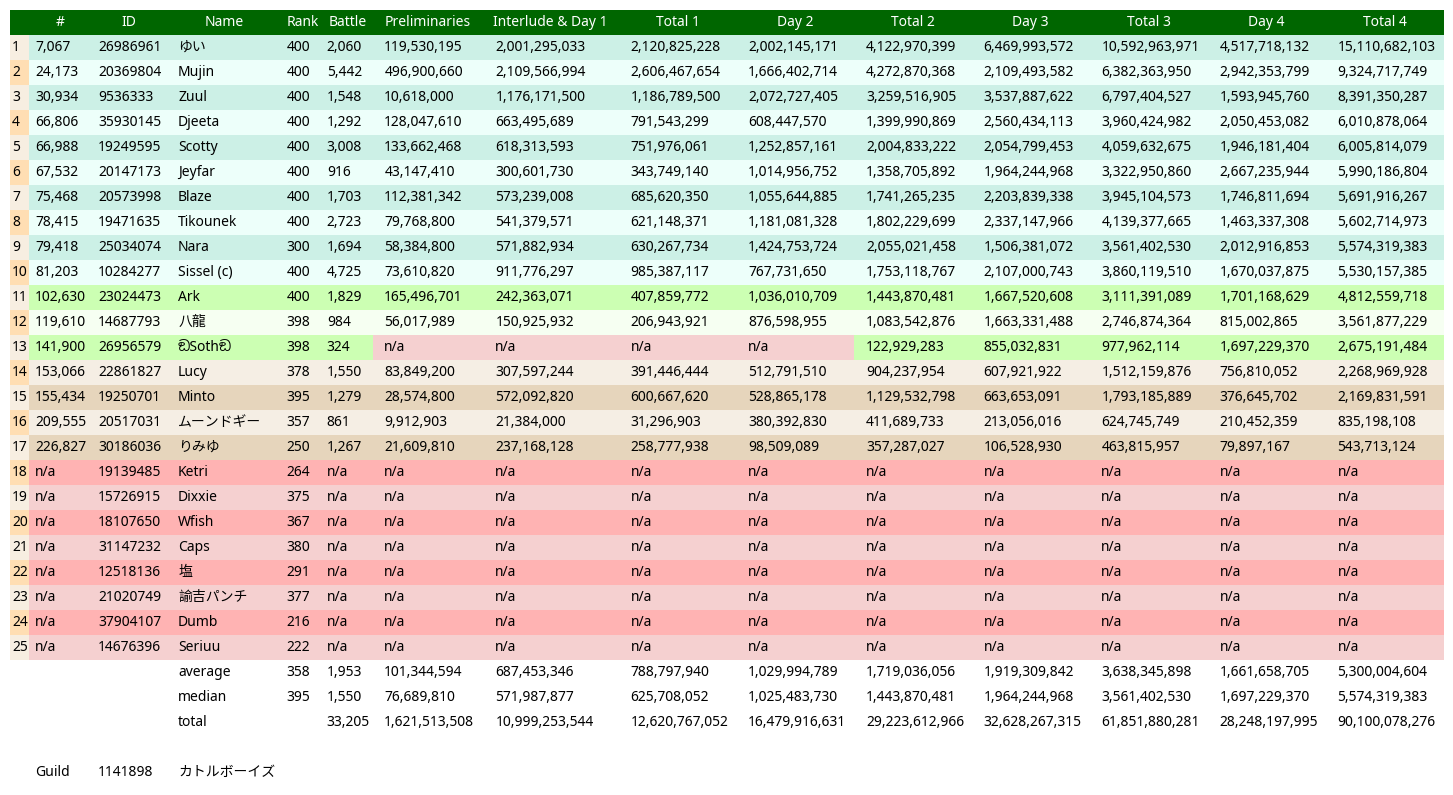Click the player name "Zuul"
This screenshot has height=795, width=1453.
tap(193, 96)
